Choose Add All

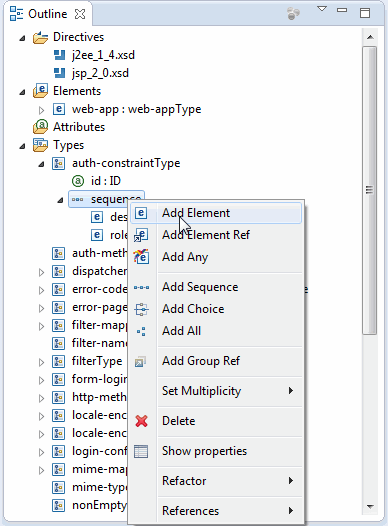click(x=216, y=331)
